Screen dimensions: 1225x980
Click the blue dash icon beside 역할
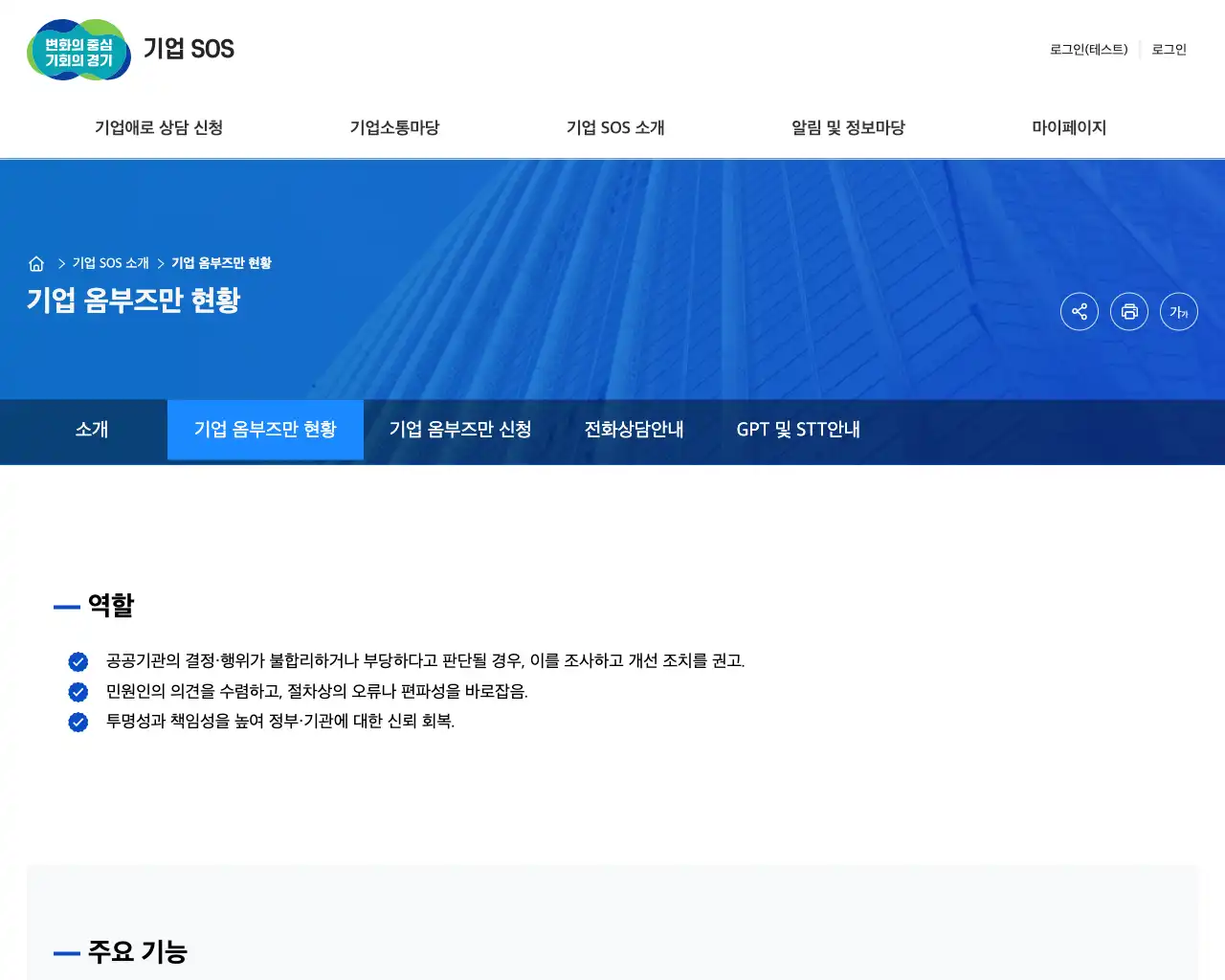pyautogui.click(x=65, y=606)
